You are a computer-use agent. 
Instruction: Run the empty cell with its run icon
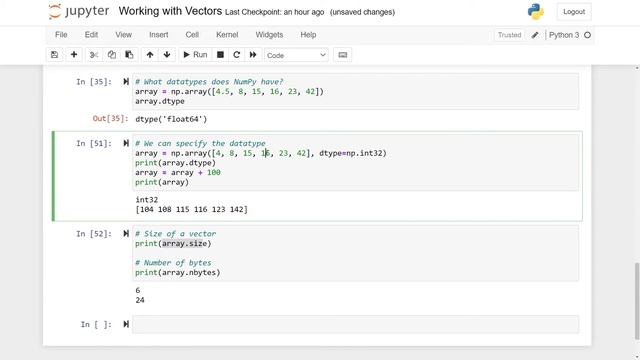click(126, 324)
